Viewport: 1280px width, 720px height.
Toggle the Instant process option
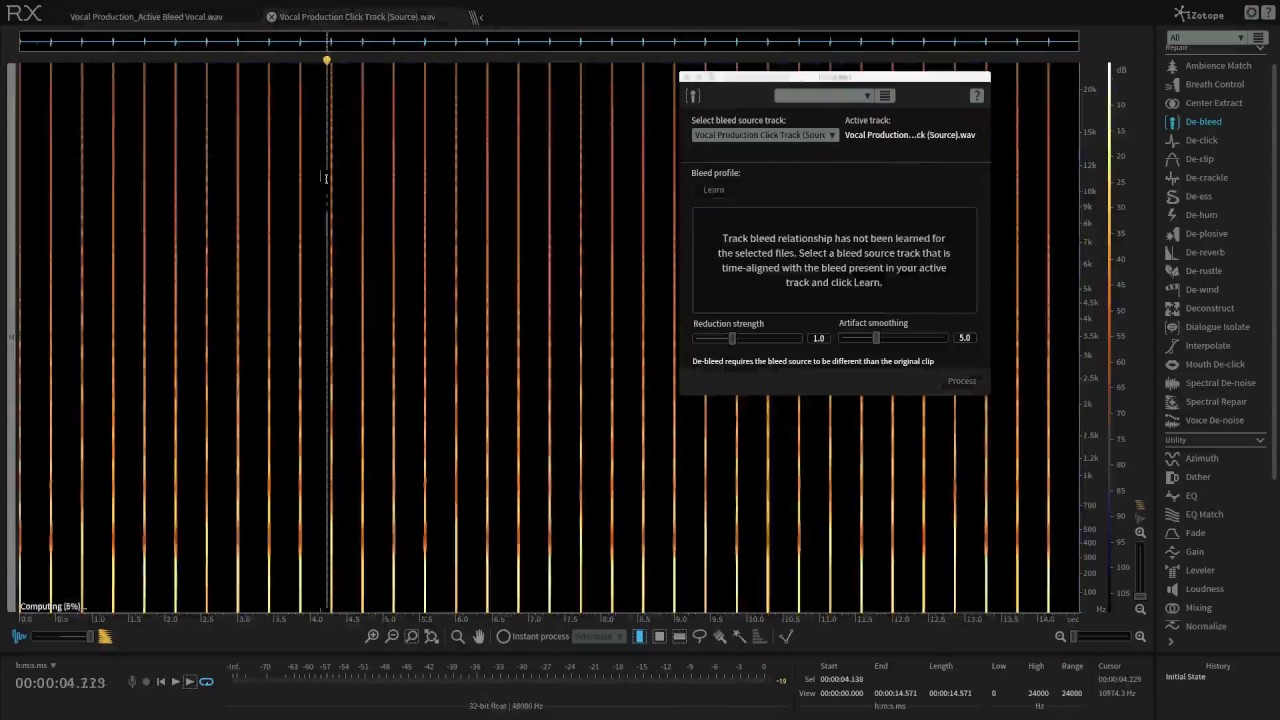coord(533,636)
